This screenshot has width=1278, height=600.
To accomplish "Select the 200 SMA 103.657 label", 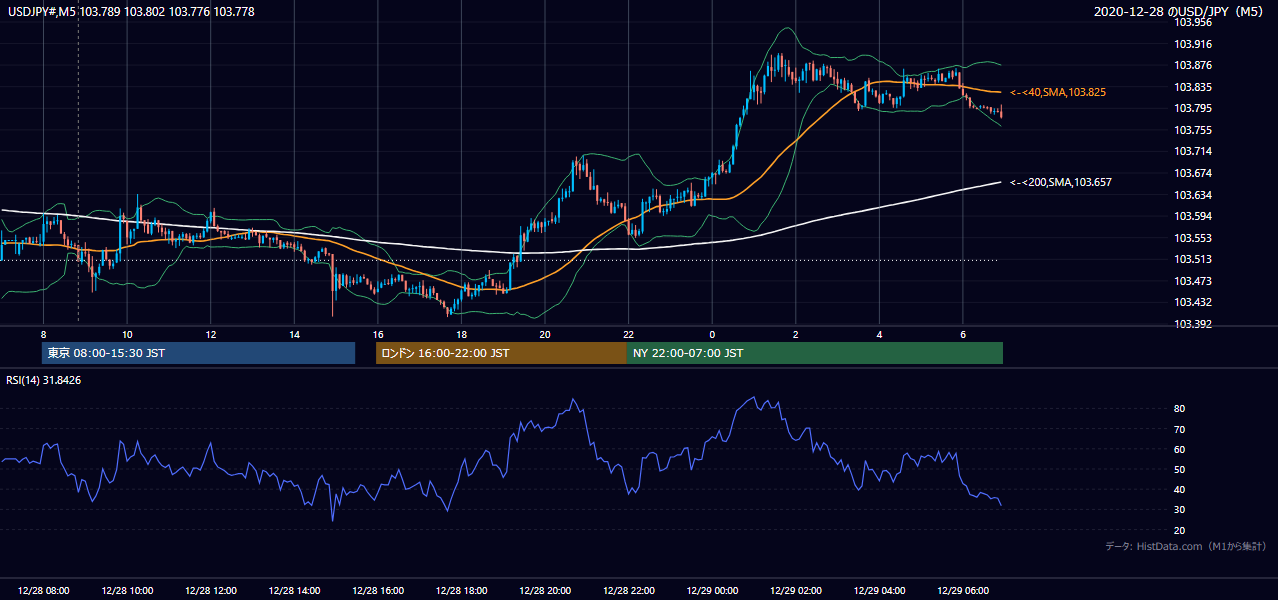I will click(x=1061, y=182).
